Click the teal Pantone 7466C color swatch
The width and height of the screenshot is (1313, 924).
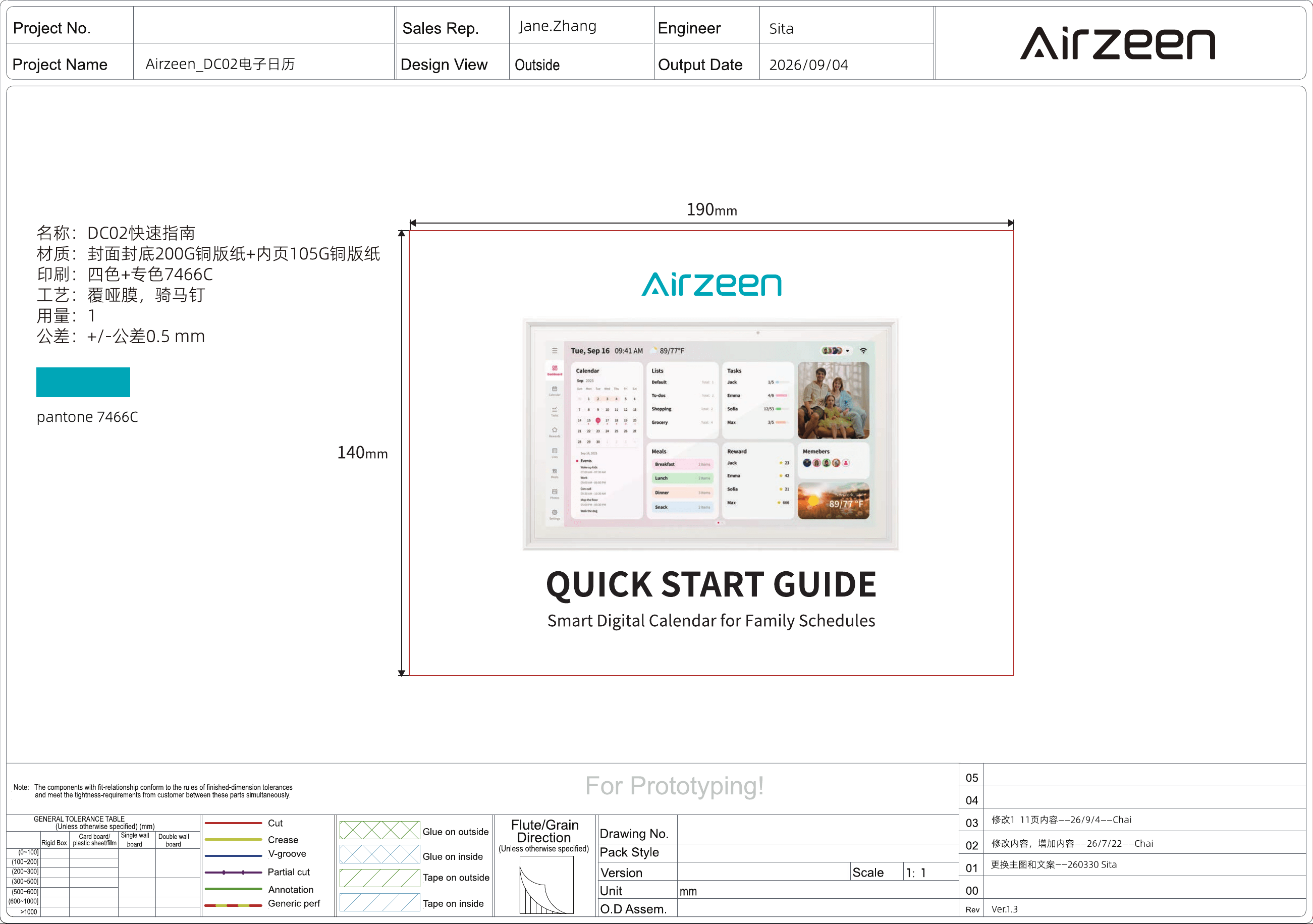(x=83, y=383)
